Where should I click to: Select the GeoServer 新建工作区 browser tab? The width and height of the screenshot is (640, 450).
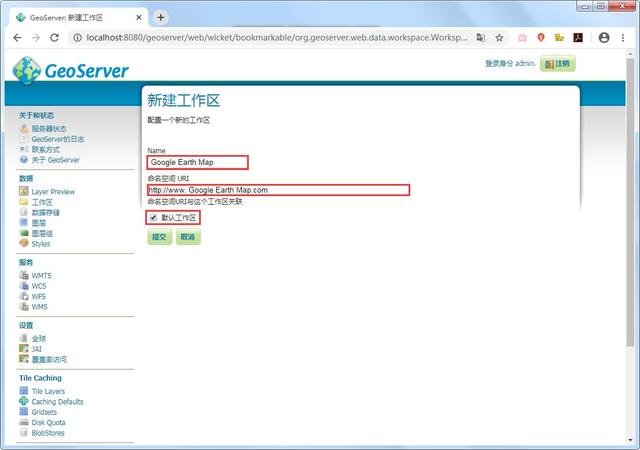[78, 18]
